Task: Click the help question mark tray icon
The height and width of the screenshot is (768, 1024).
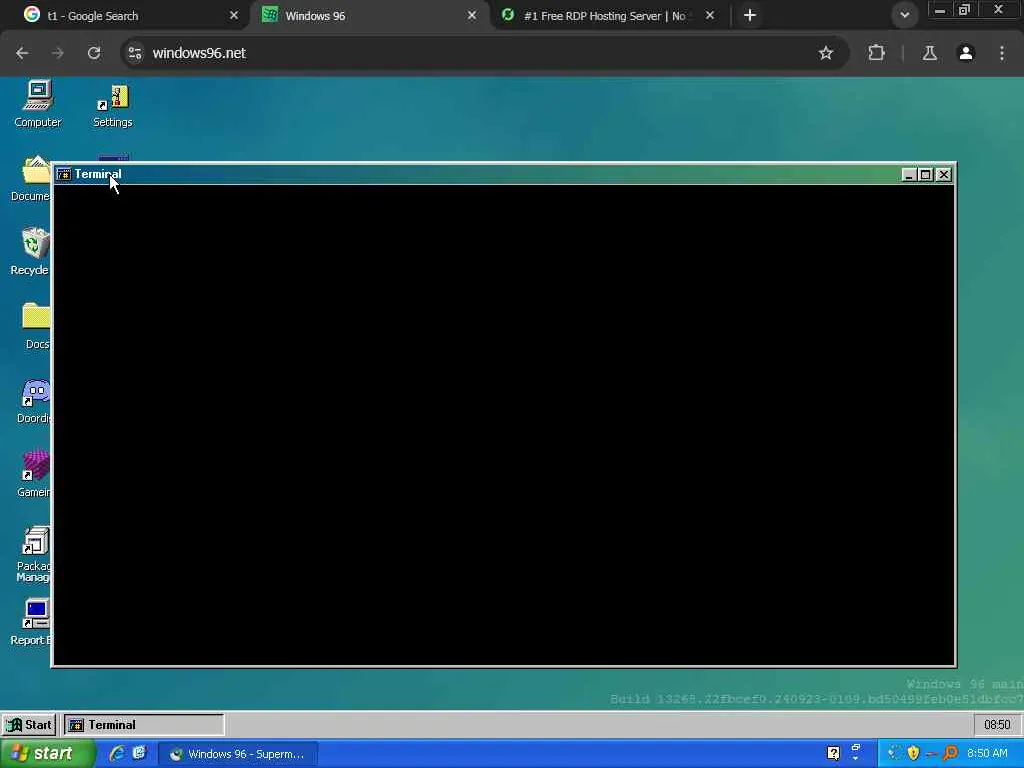Action: [833, 753]
